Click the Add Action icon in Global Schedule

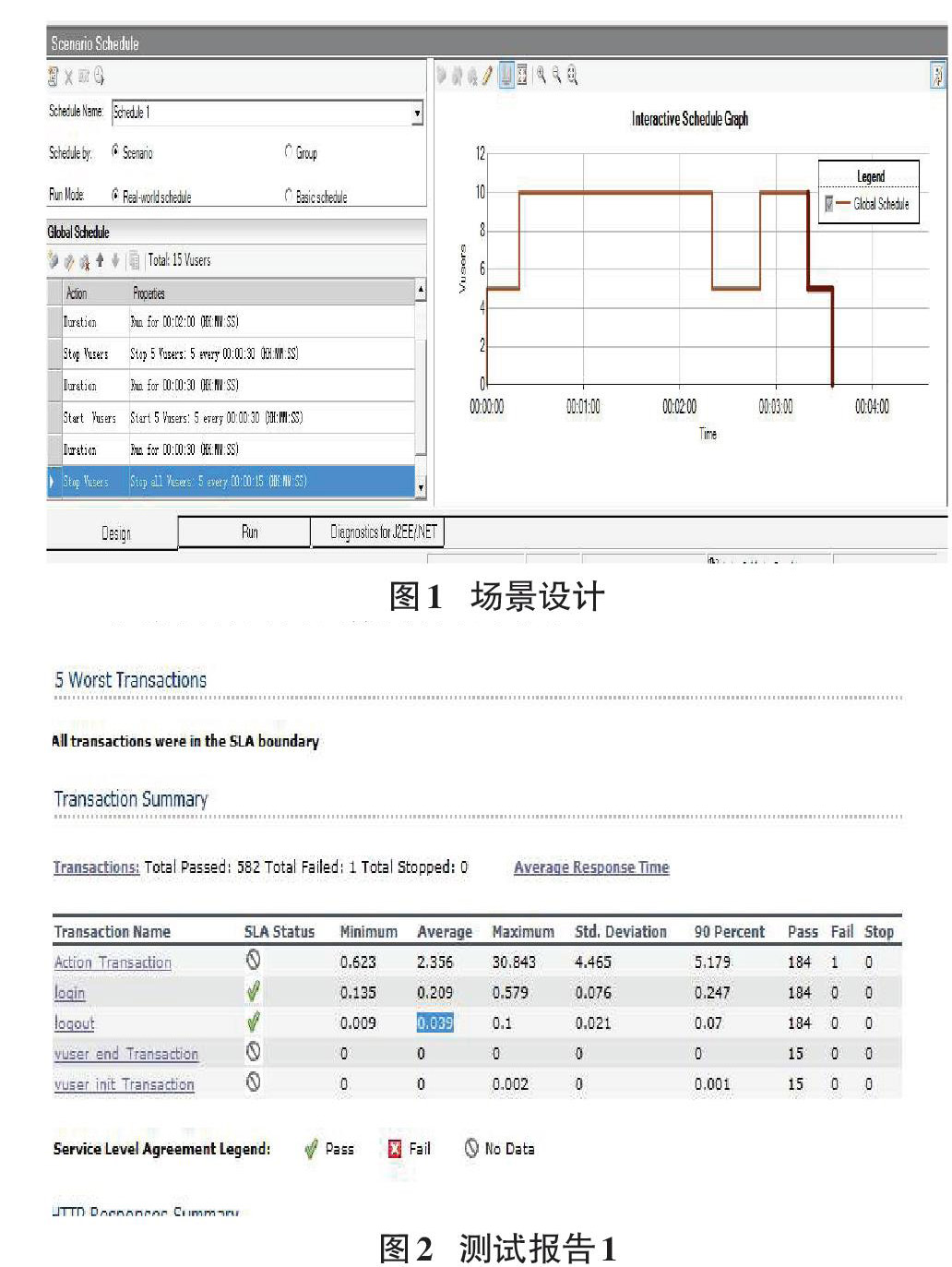[54, 261]
